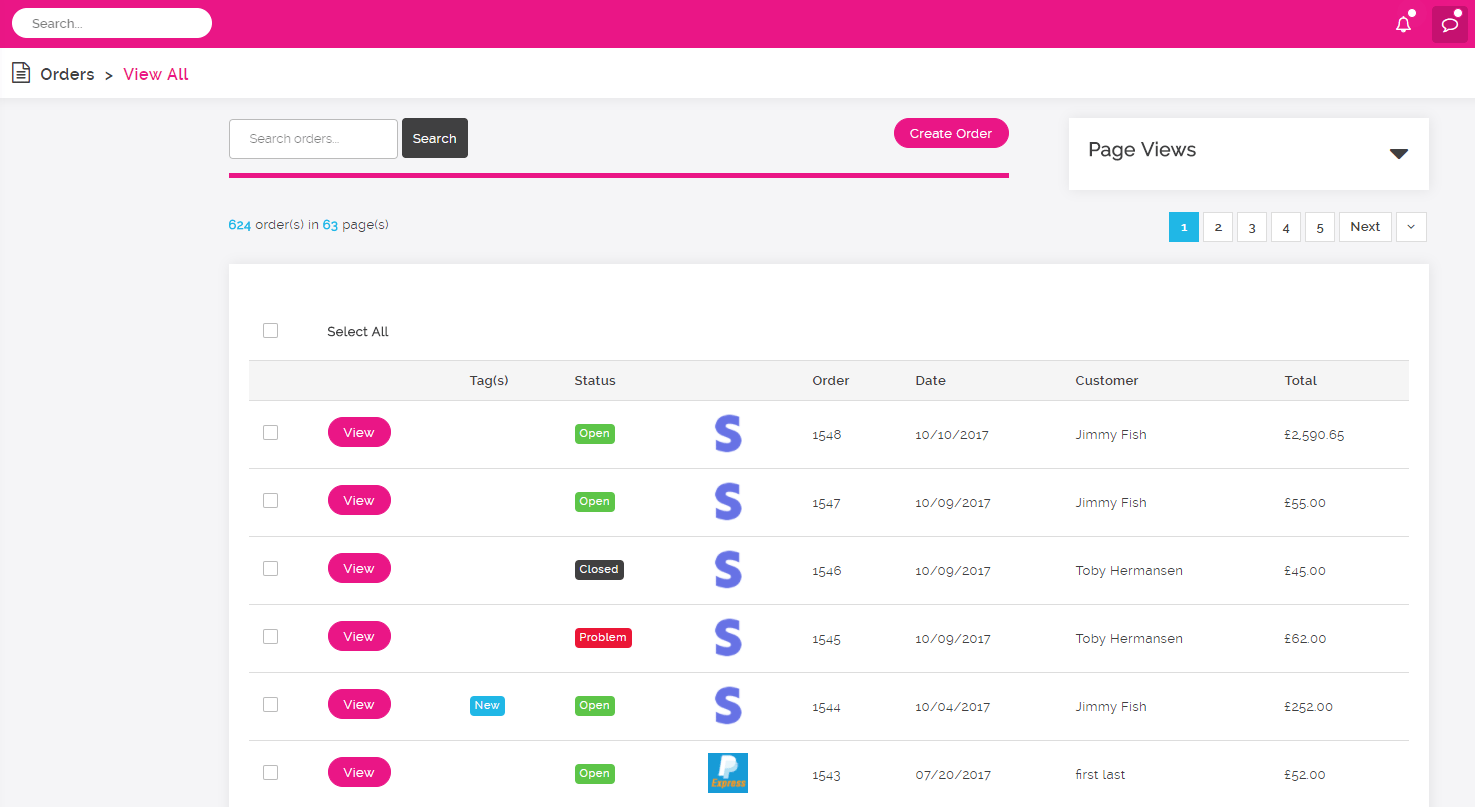Mark the checkbox for order 1543

270,772
